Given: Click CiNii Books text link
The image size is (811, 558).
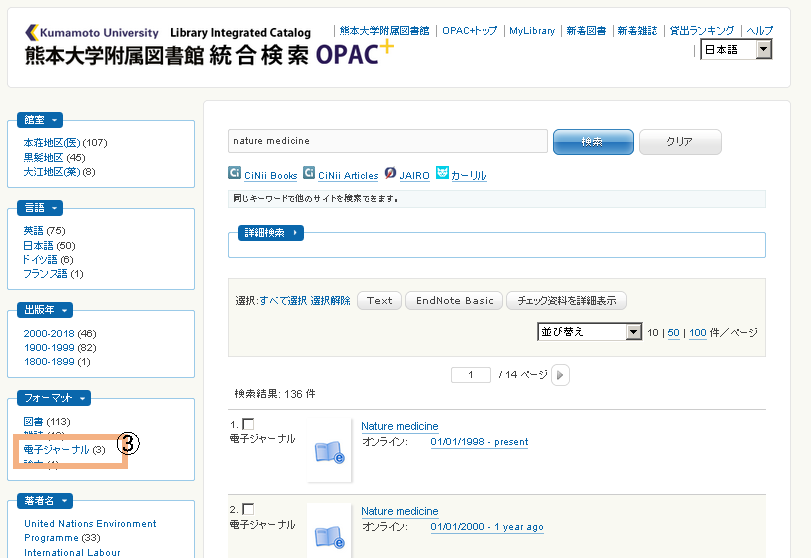Looking at the screenshot, I should [271, 176].
